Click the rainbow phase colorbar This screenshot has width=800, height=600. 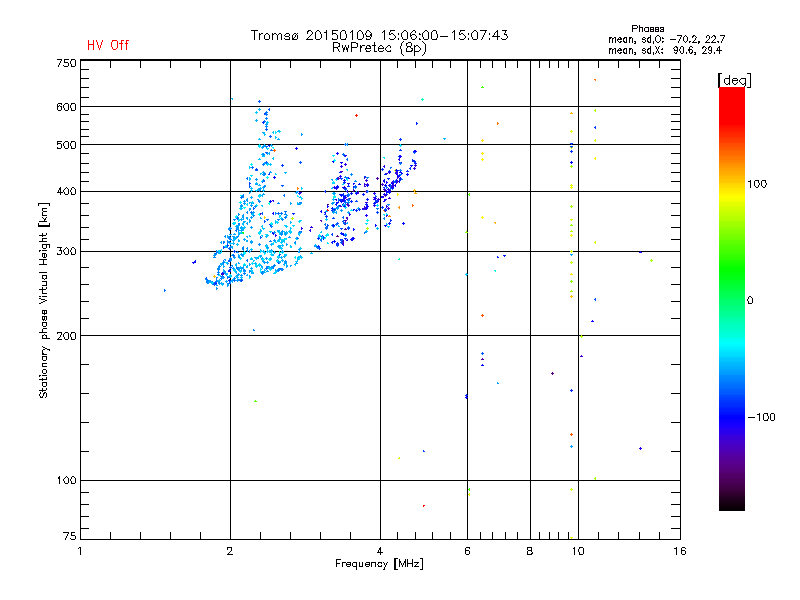click(x=732, y=298)
